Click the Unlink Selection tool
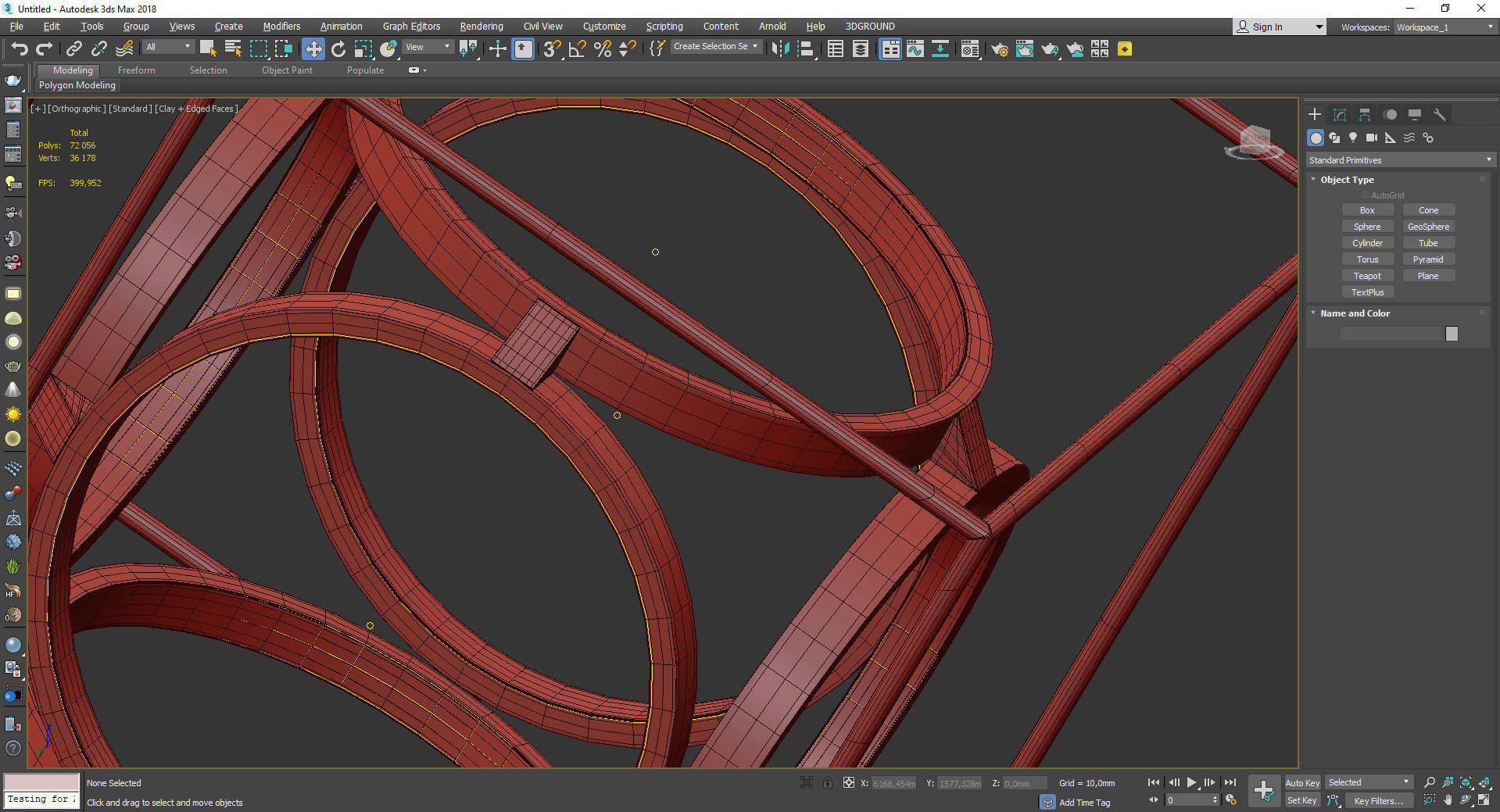The height and width of the screenshot is (812, 1500). (98, 49)
